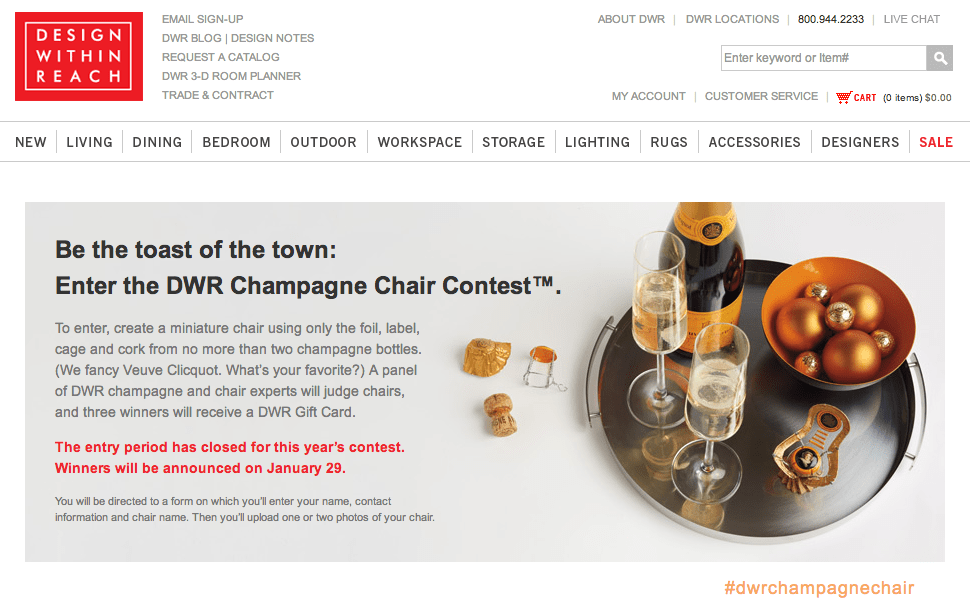Screen dimensions: 970x607
Task: Go to the DESIGNERS section
Action: [x=860, y=142]
